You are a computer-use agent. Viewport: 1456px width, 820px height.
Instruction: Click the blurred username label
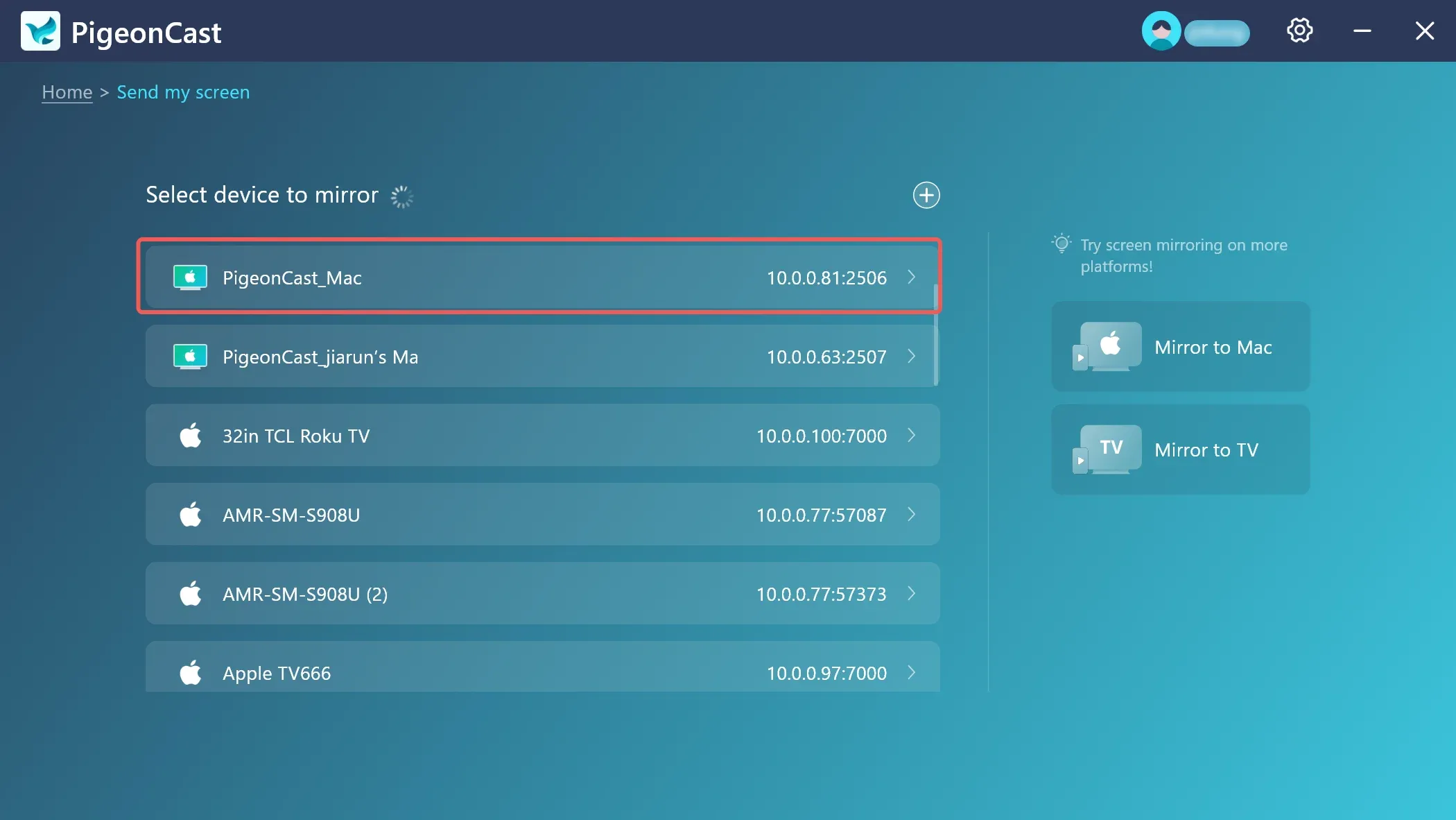pos(1217,33)
